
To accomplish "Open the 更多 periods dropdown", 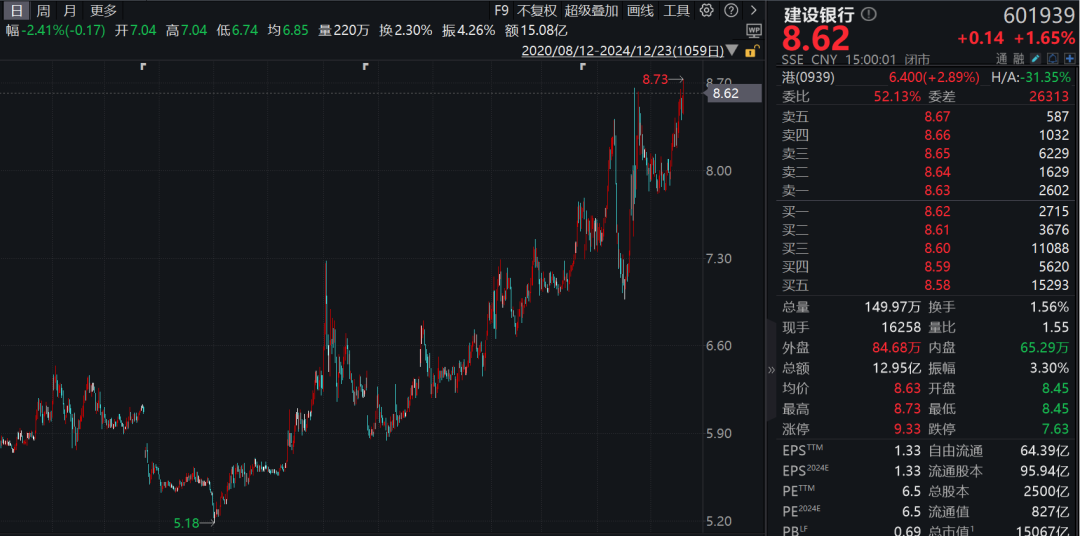I will coord(103,11).
